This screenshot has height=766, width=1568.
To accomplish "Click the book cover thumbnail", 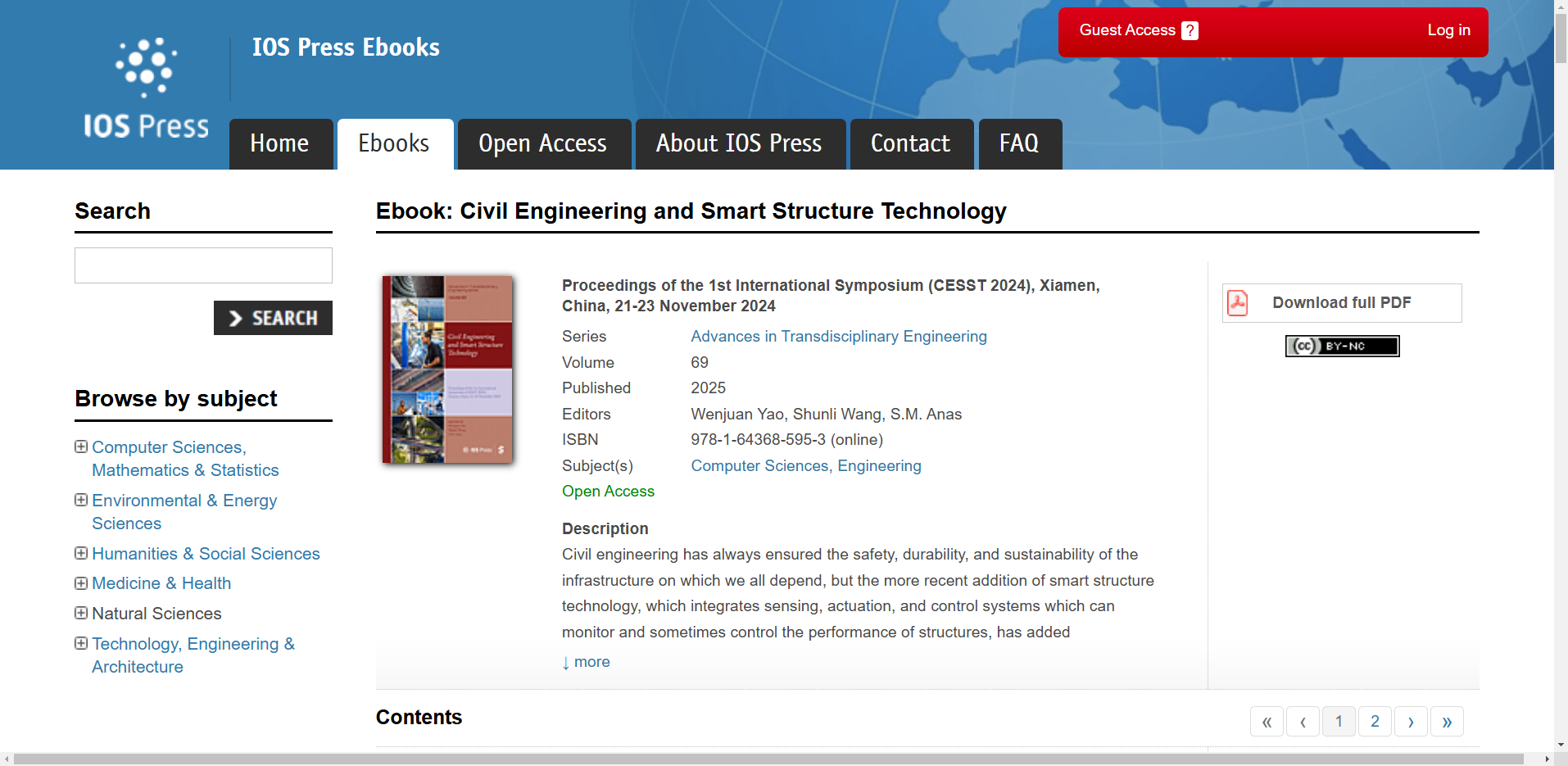I will 447,369.
